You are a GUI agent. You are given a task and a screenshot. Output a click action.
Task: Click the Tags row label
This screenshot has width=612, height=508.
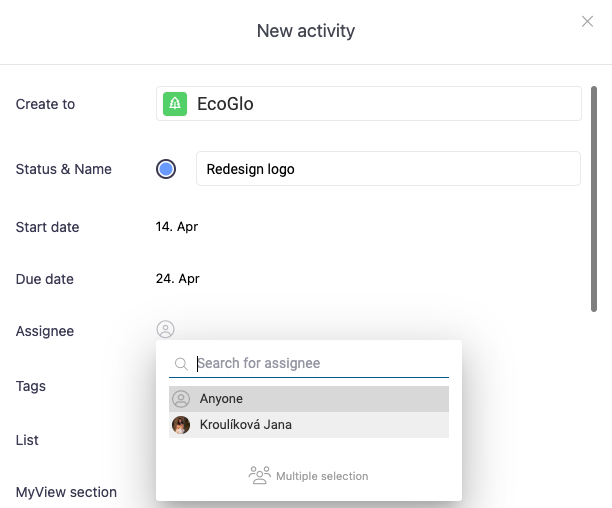[x=31, y=386]
